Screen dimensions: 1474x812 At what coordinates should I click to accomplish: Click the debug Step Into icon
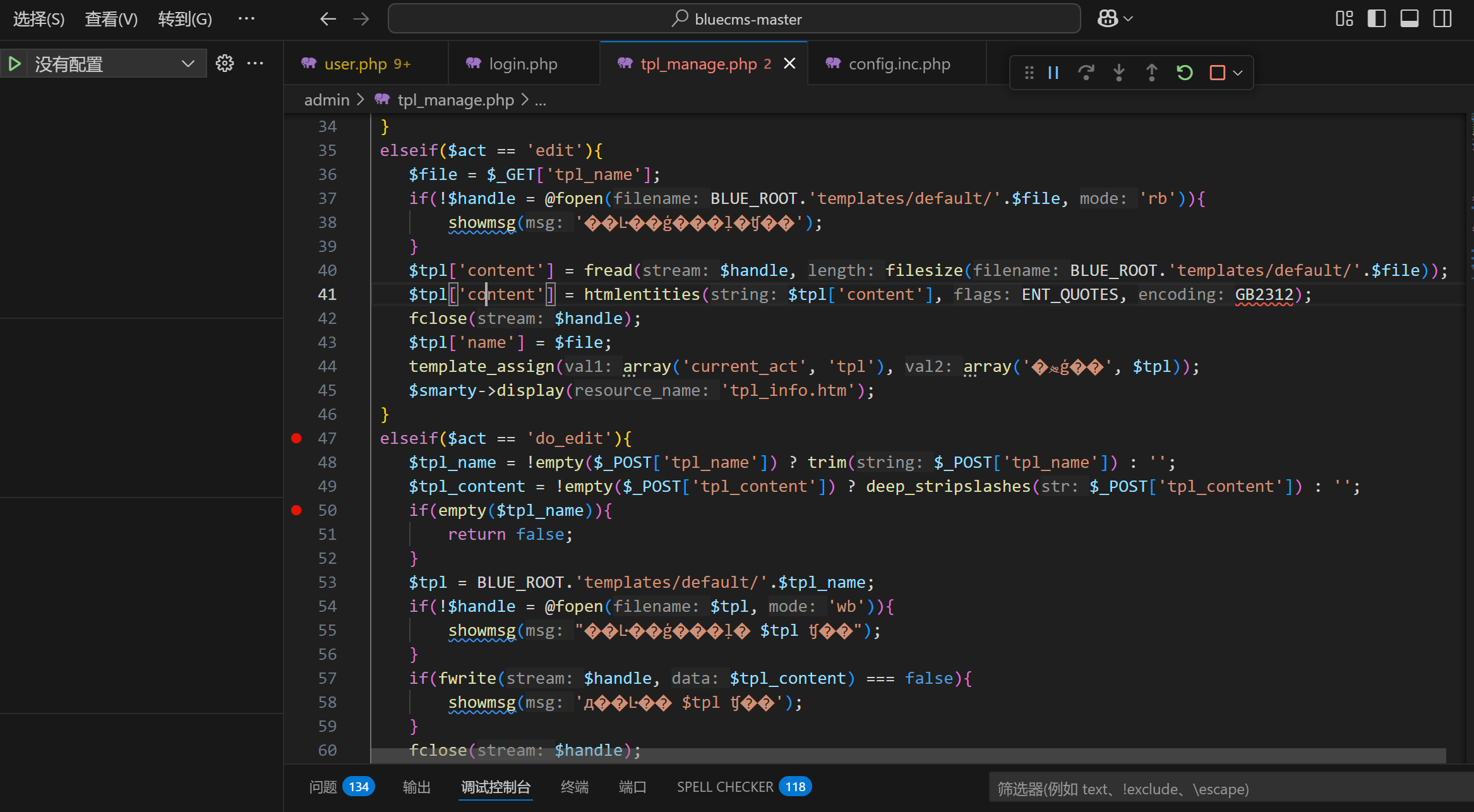click(x=1119, y=73)
